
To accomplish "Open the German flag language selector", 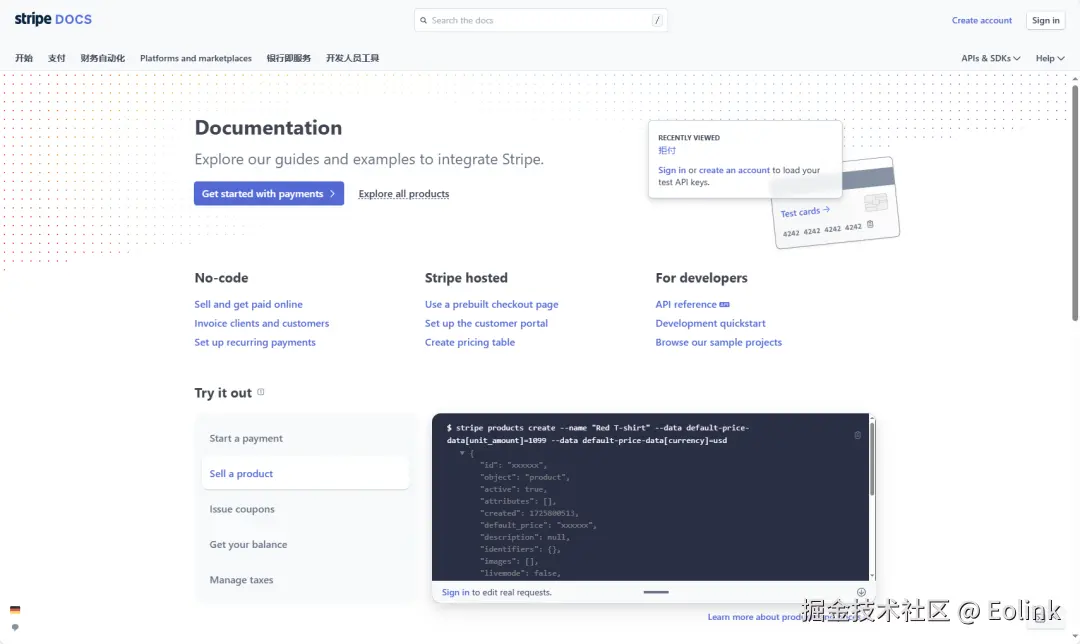I will [x=15, y=610].
